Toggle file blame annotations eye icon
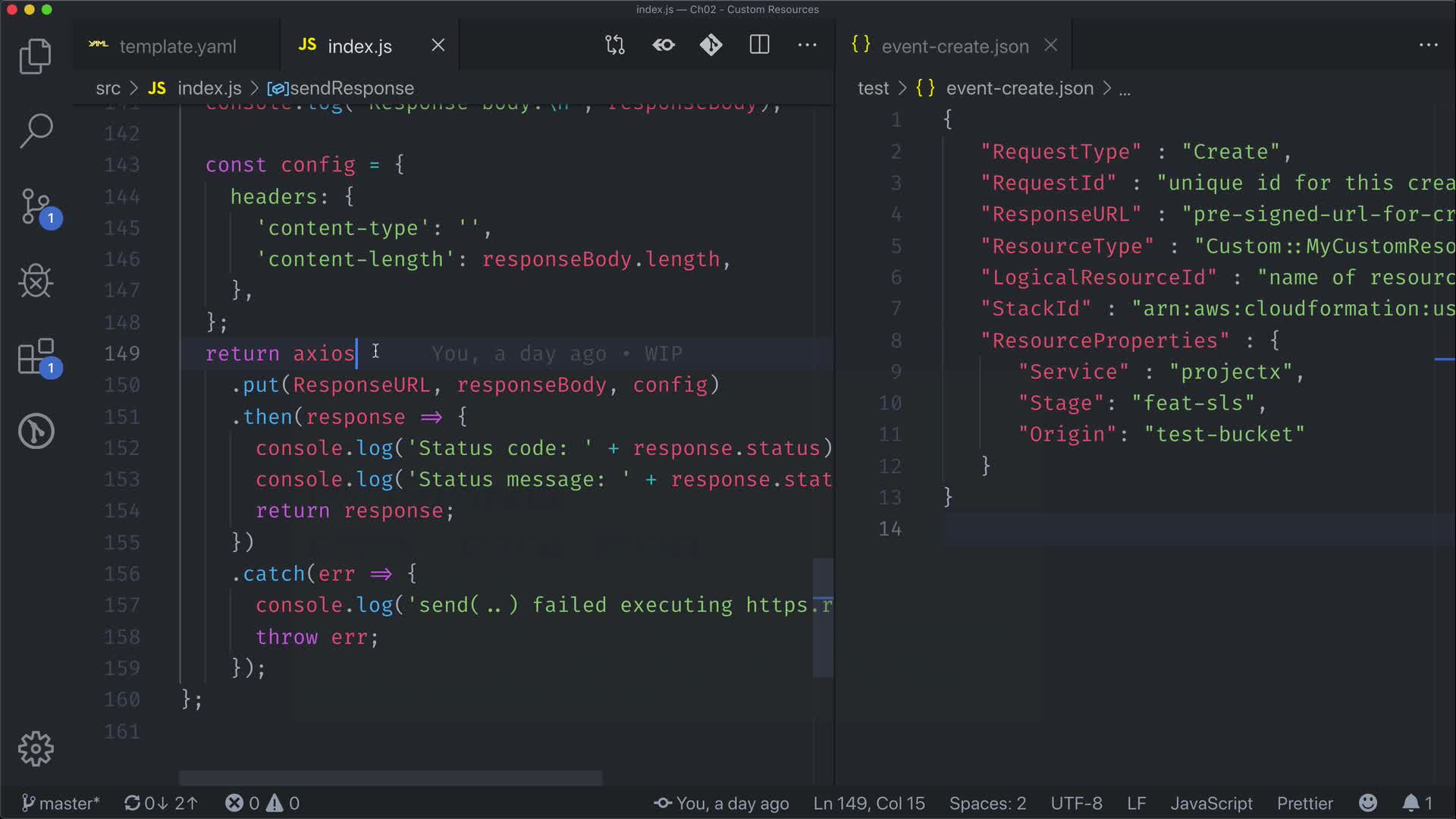Viewport: 1456px width, 819px height. 664,45
